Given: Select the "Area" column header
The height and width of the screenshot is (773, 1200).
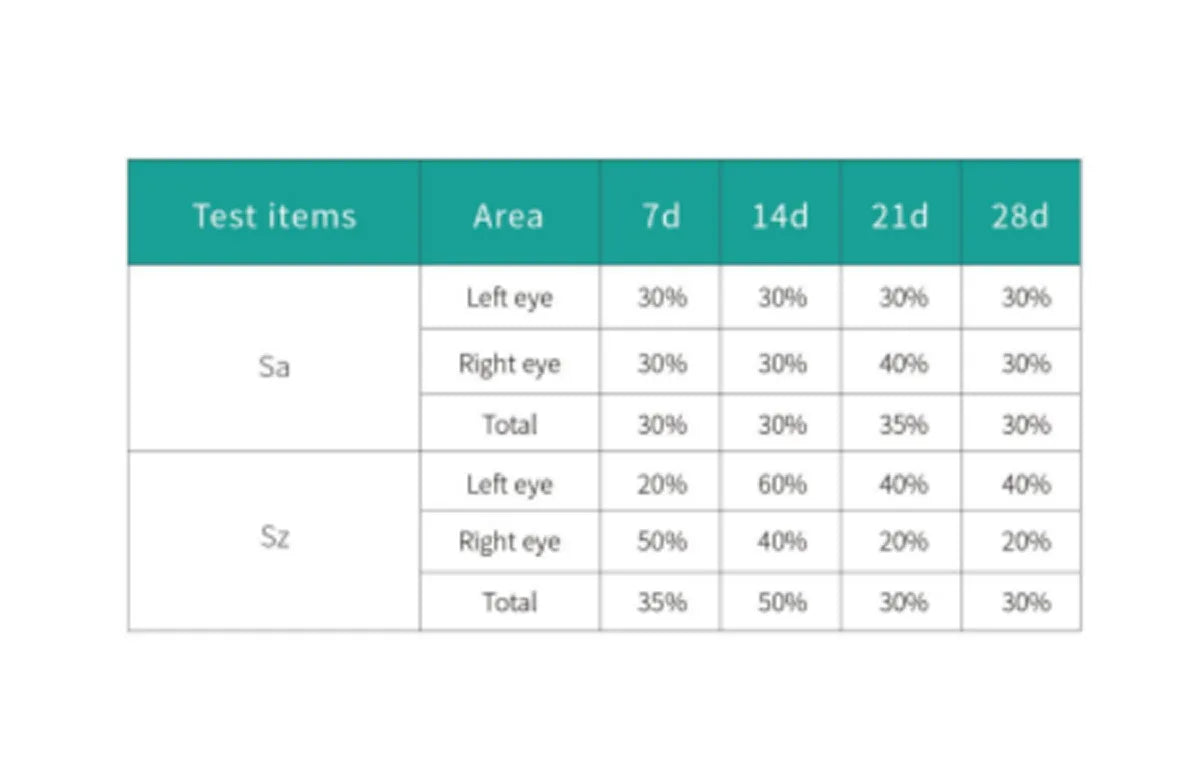Looking at the screenshot, I should point(509,216).
